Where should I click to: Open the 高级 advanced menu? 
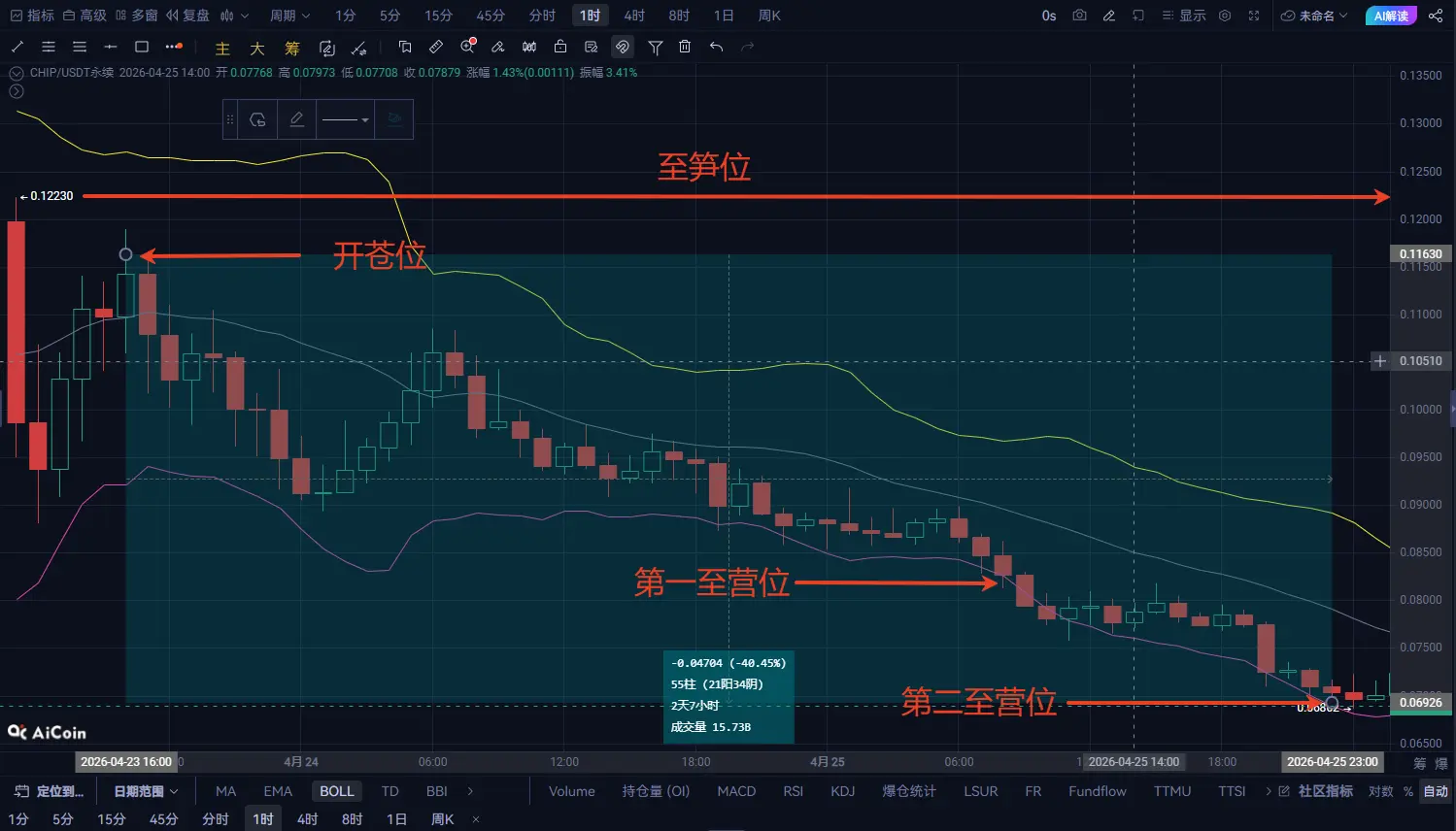(85, 16)
